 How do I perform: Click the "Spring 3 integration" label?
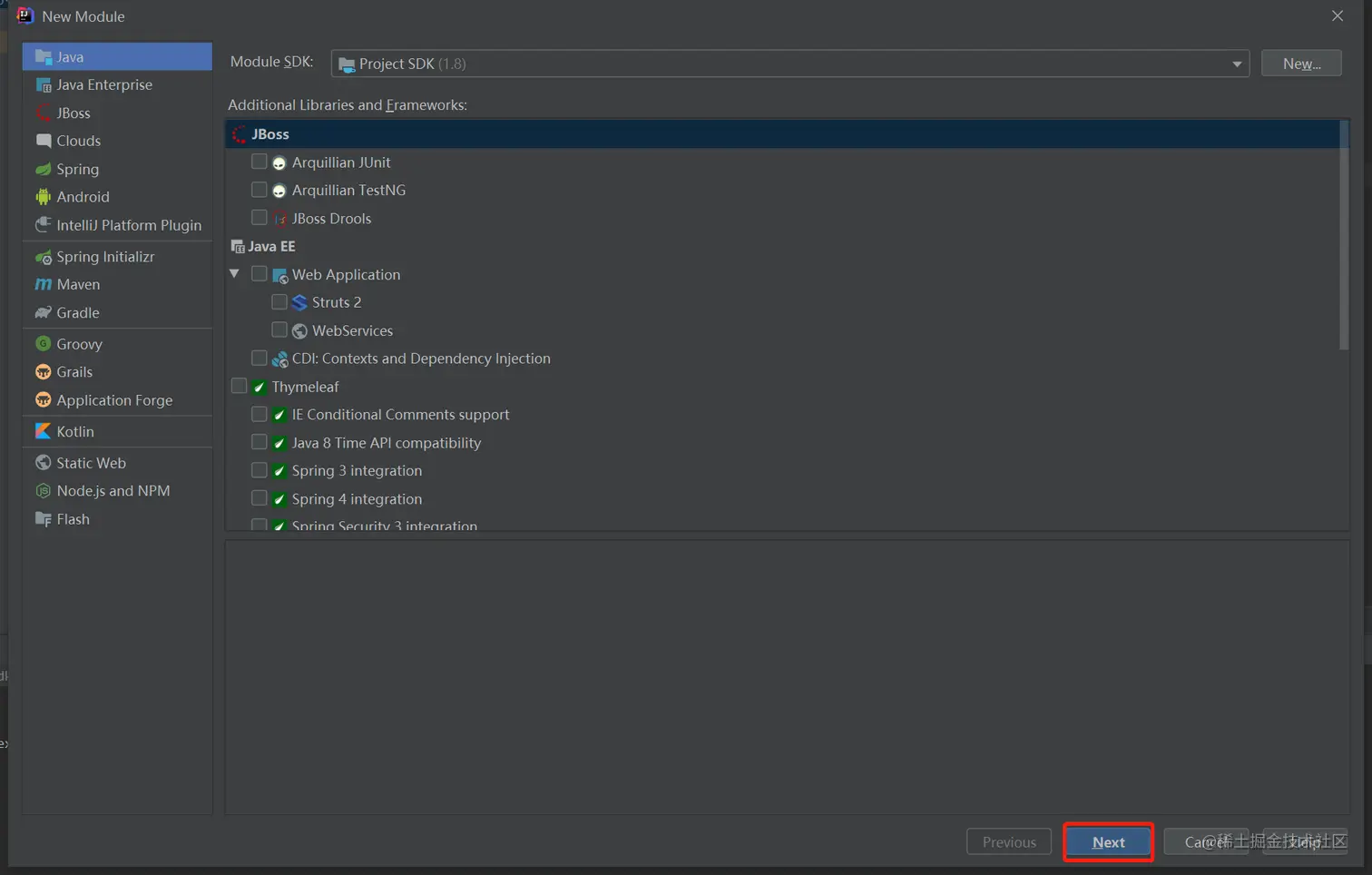(x=357, y=470)
